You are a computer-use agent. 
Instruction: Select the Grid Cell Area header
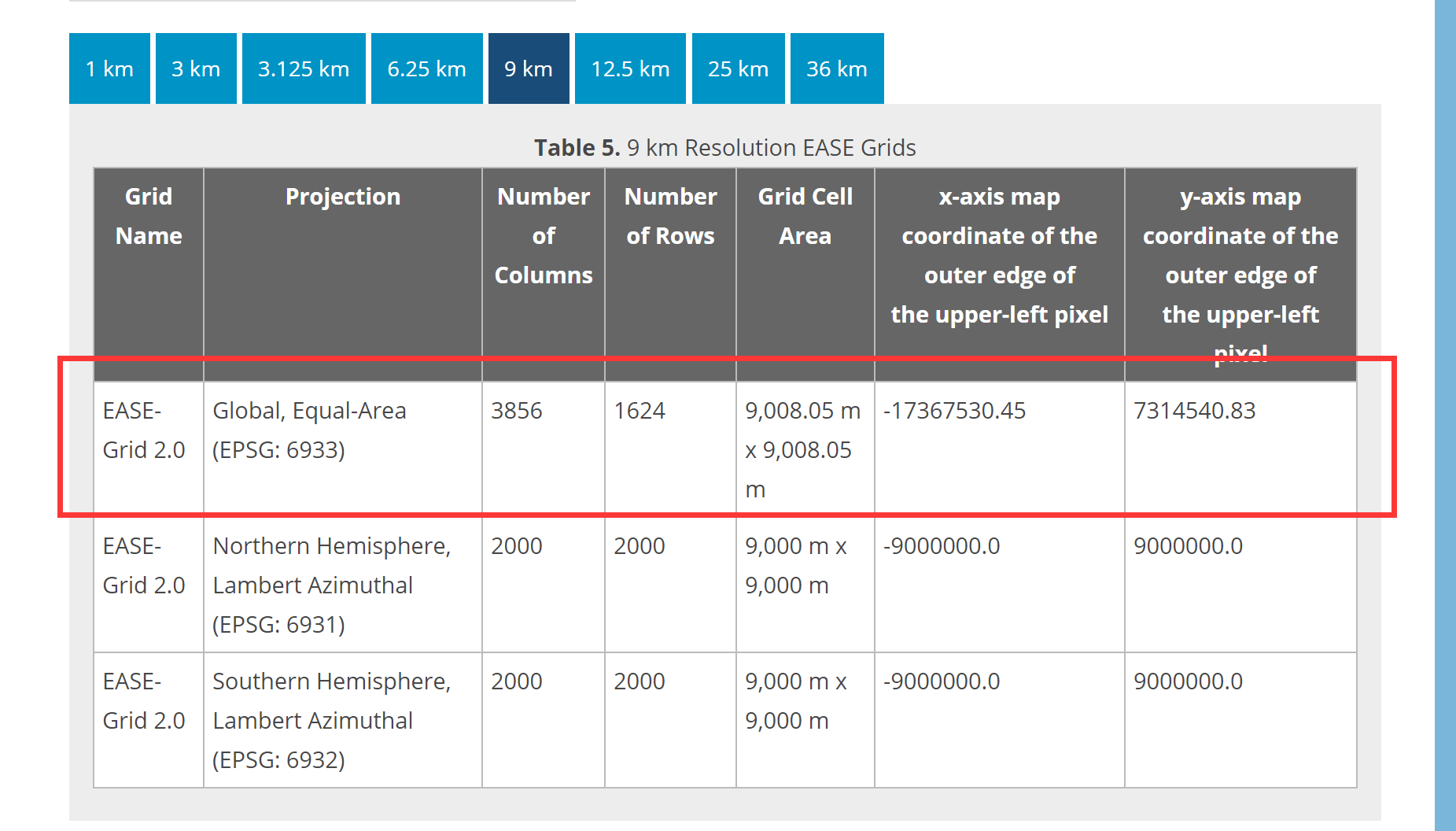coord(804,216)
